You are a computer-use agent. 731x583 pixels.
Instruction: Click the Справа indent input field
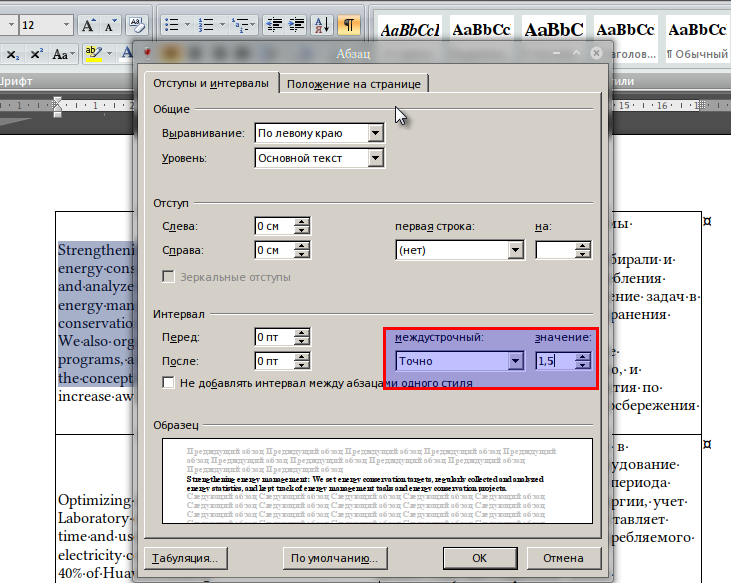(275, 250)
